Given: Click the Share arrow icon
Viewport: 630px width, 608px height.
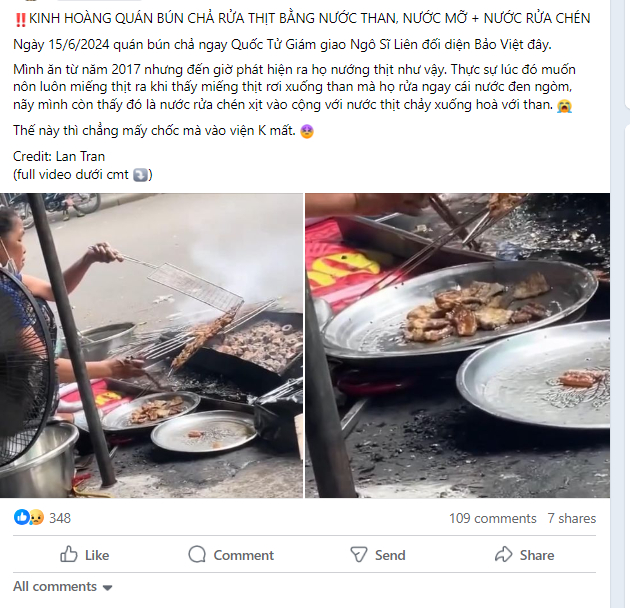Looking at the screenshot, I should click(x=503, y=555).
